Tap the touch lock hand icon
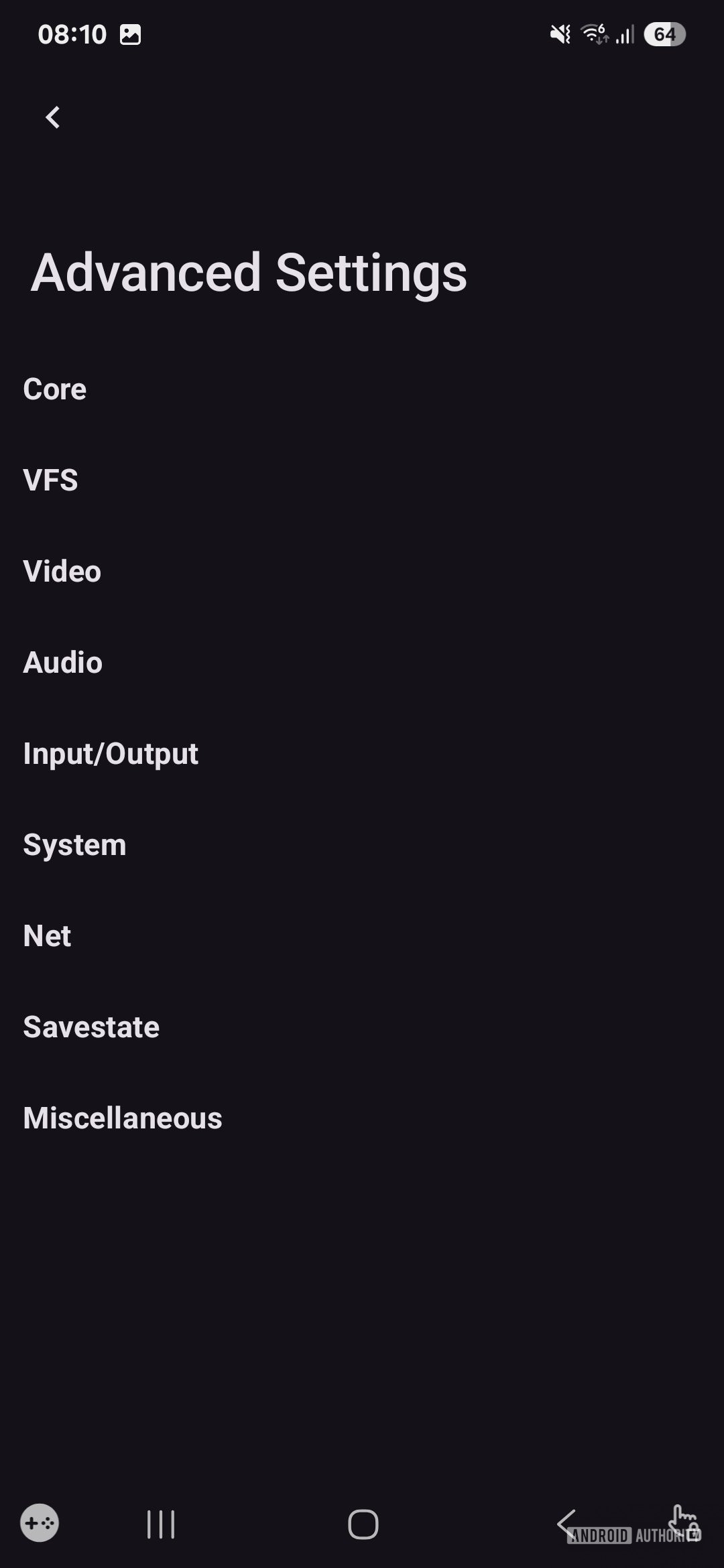This screenshot has height=1568, width=724. pos(684,1520)
